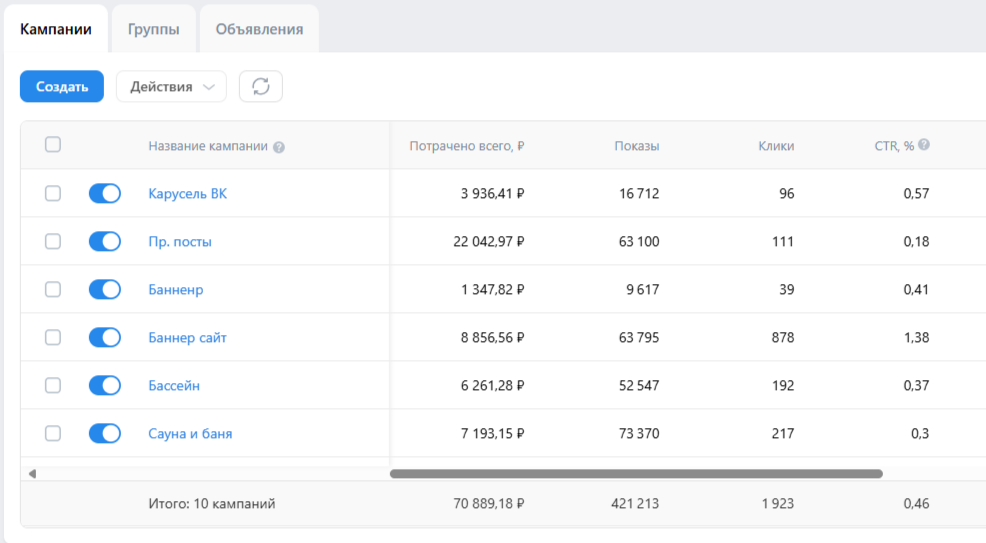This screenshot has height=543, width=986.
Task: Switch to the Кампании tab
Action: point(56,29)
